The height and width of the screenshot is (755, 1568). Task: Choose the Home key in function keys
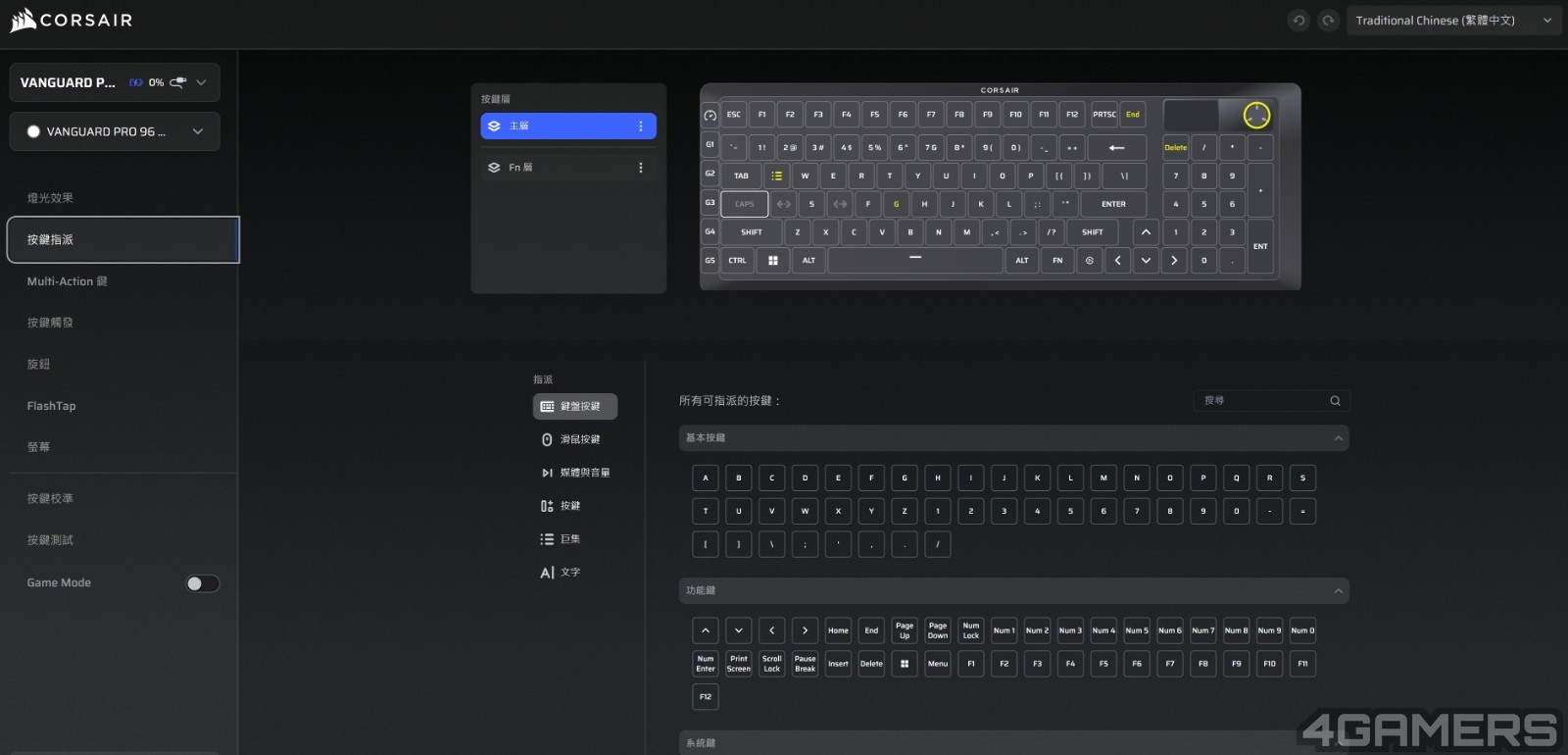pos(838,630)
